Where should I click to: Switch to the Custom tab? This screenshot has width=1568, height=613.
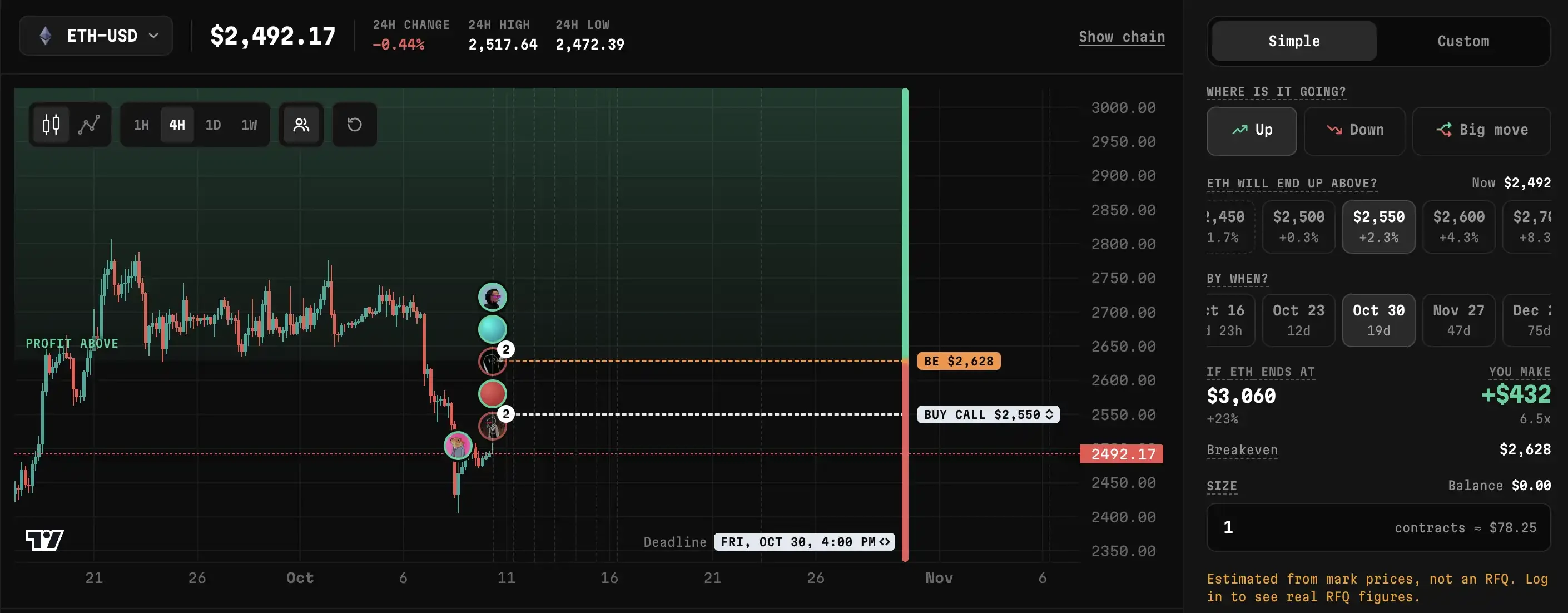[1463, 41]
